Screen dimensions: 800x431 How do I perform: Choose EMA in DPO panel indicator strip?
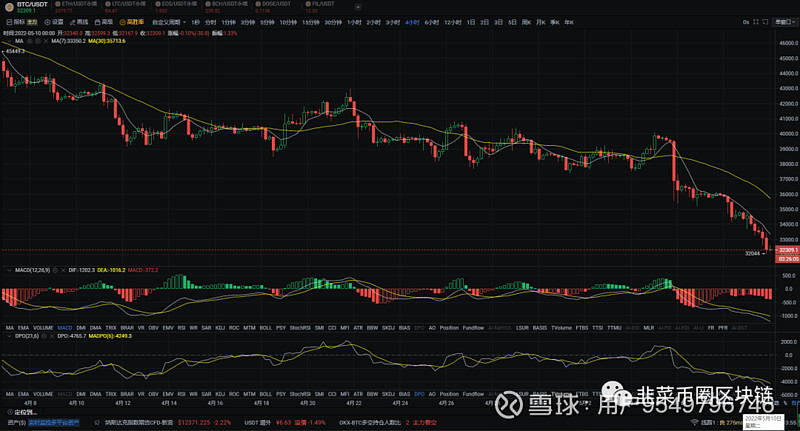pyautogui.click(x=23, y=394)
